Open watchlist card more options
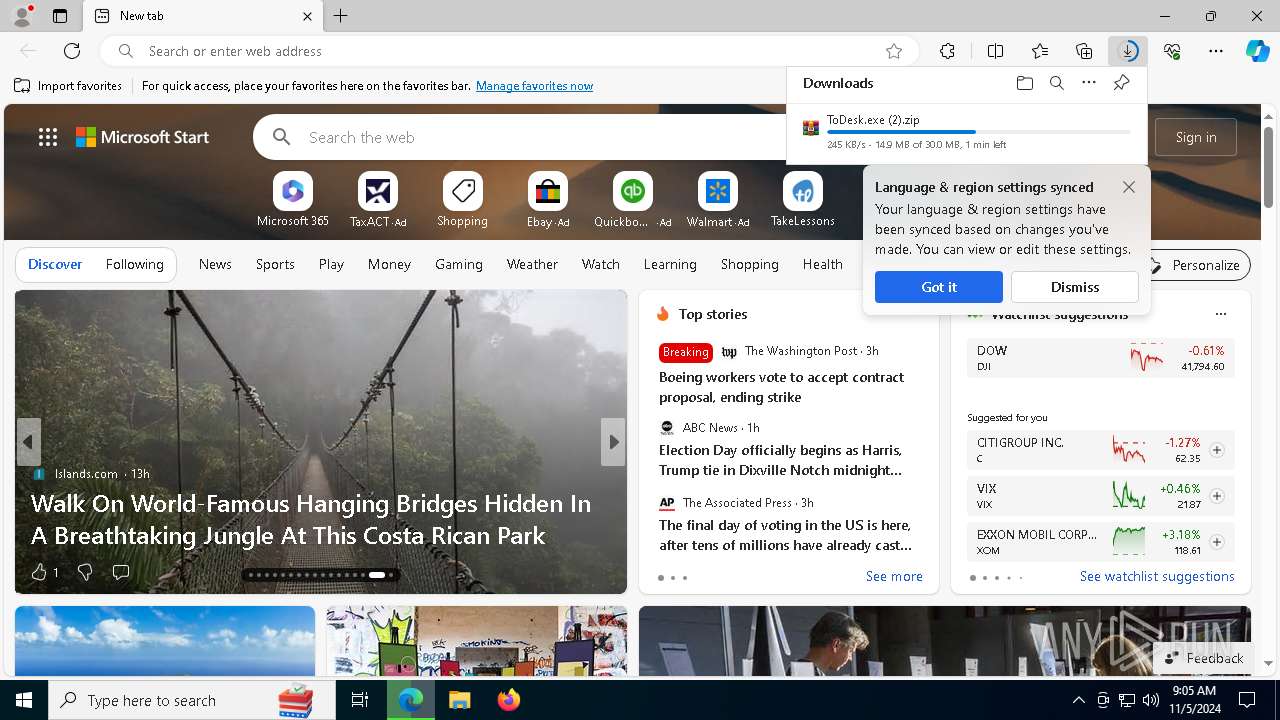The width and height of the screenshot is (1280, 720). click(1220, 314)
